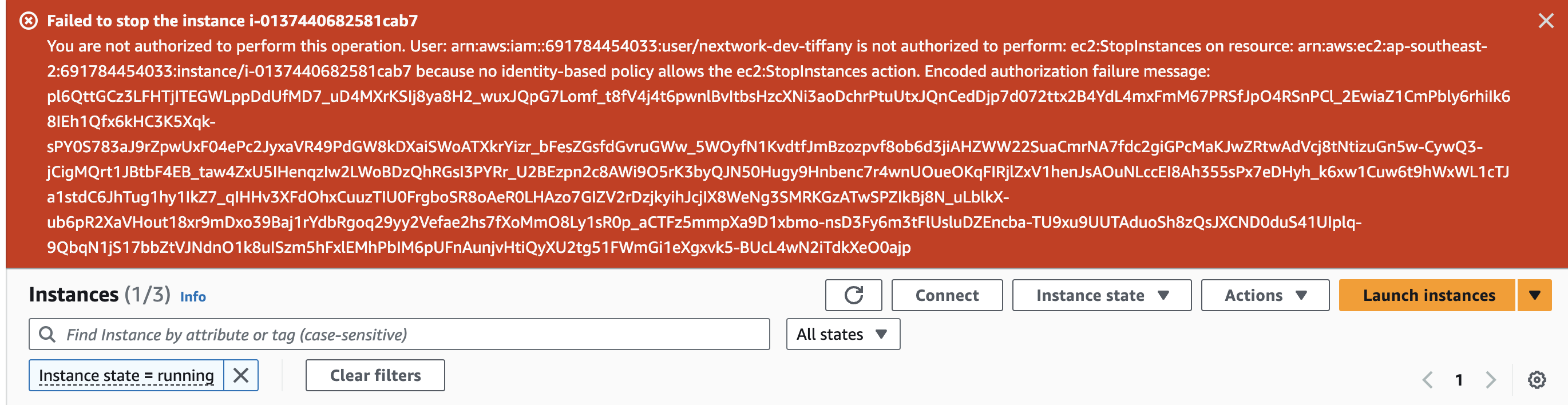The image size is (1568, 405).
Task: Click Clear filters
Action: [x=375, y=376]
